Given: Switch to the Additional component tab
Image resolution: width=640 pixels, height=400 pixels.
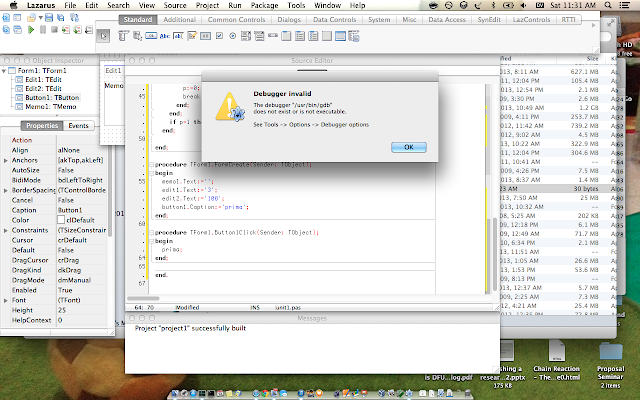Looking at the screenshot, I should [179, 19].
